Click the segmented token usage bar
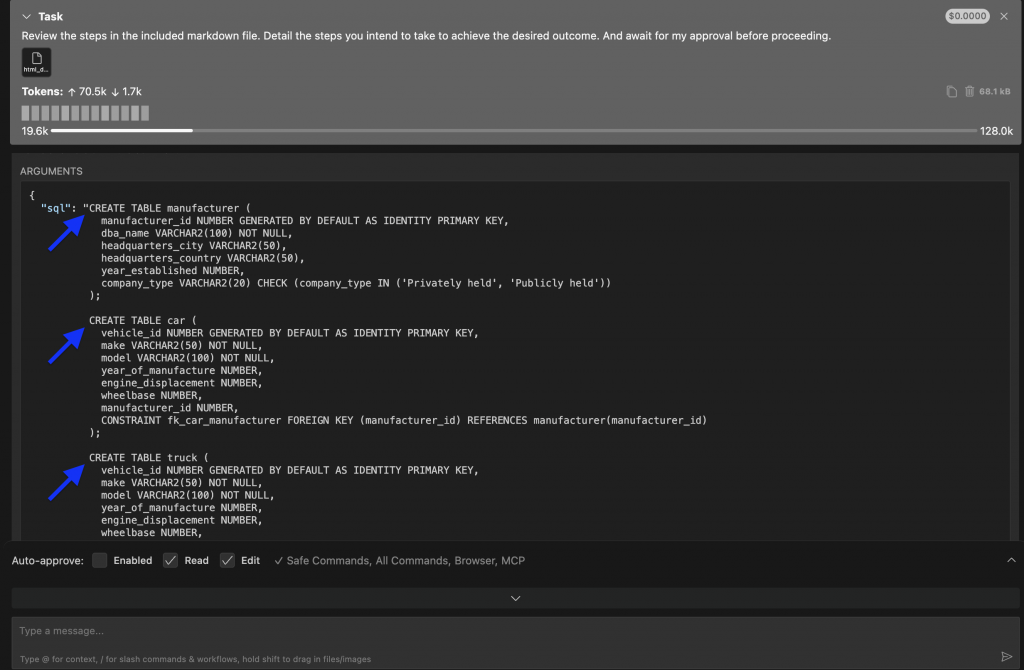The image size is (1024, 670). pos(85,113)
